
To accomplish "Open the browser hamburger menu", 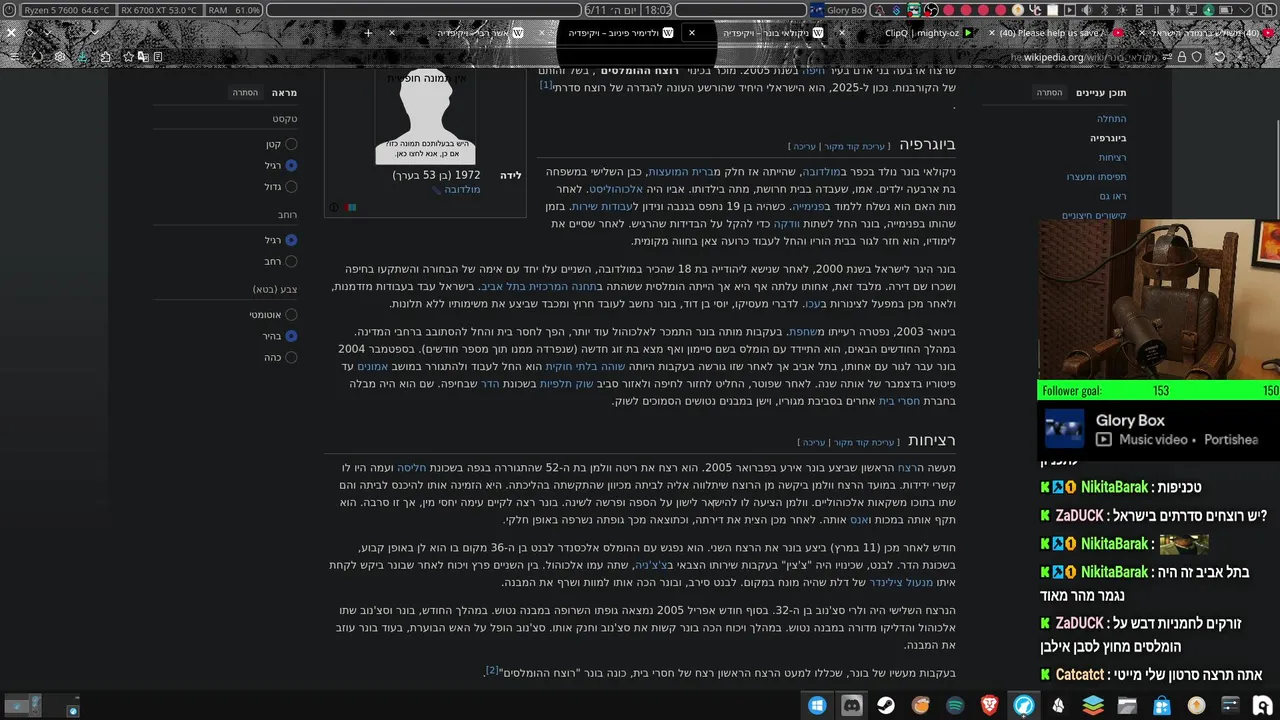I will (14, 57).
